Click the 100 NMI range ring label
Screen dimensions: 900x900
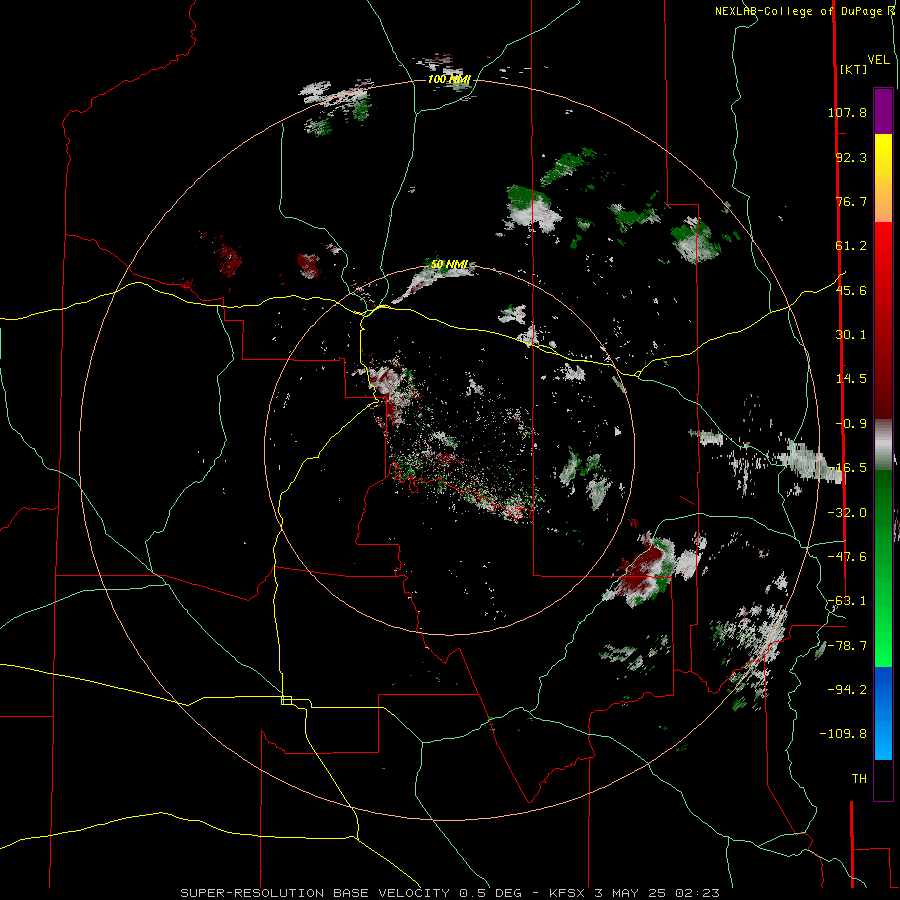[x=449, y=79]
